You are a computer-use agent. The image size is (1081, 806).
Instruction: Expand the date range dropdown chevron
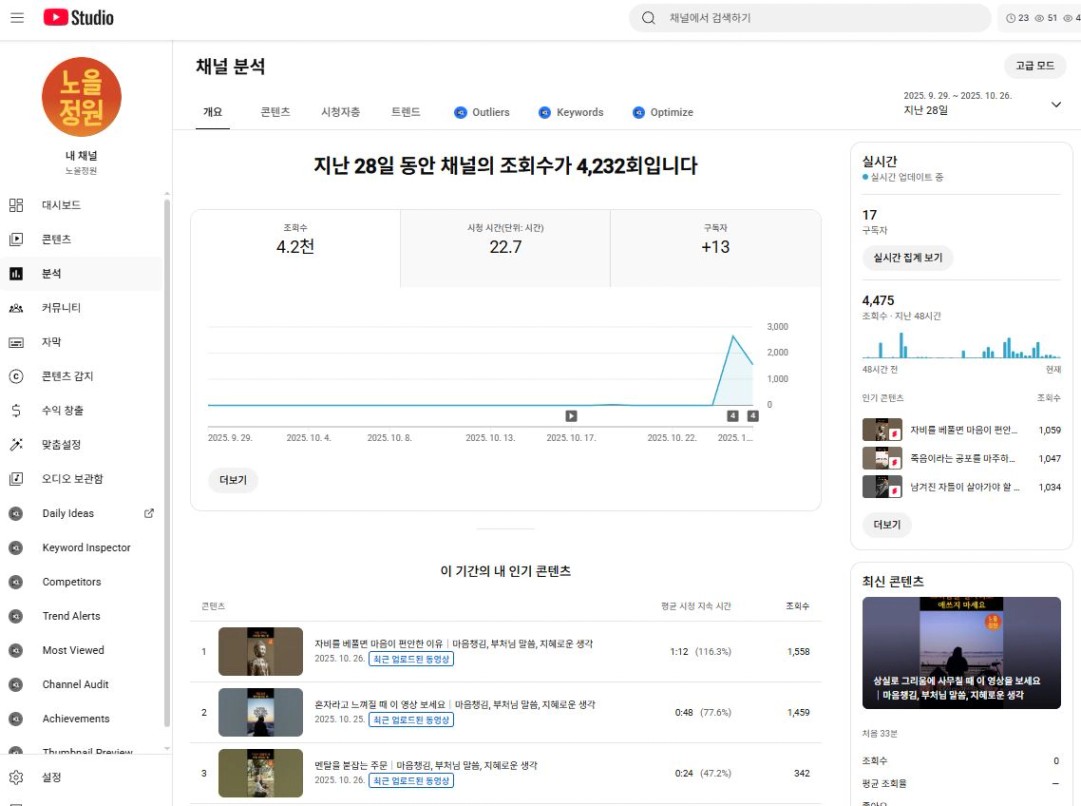1056,104
